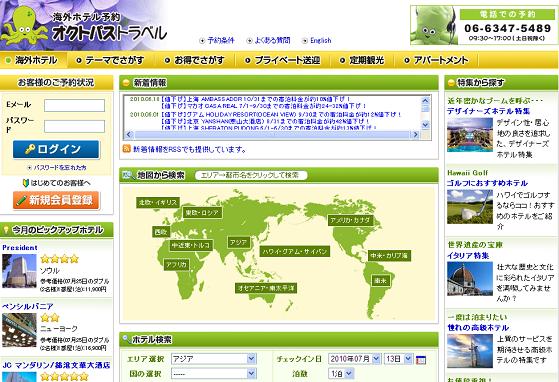Open the エリア選択 dropdown showing アジア
Viewport: 559px width, 382px height.
(214, 358)
